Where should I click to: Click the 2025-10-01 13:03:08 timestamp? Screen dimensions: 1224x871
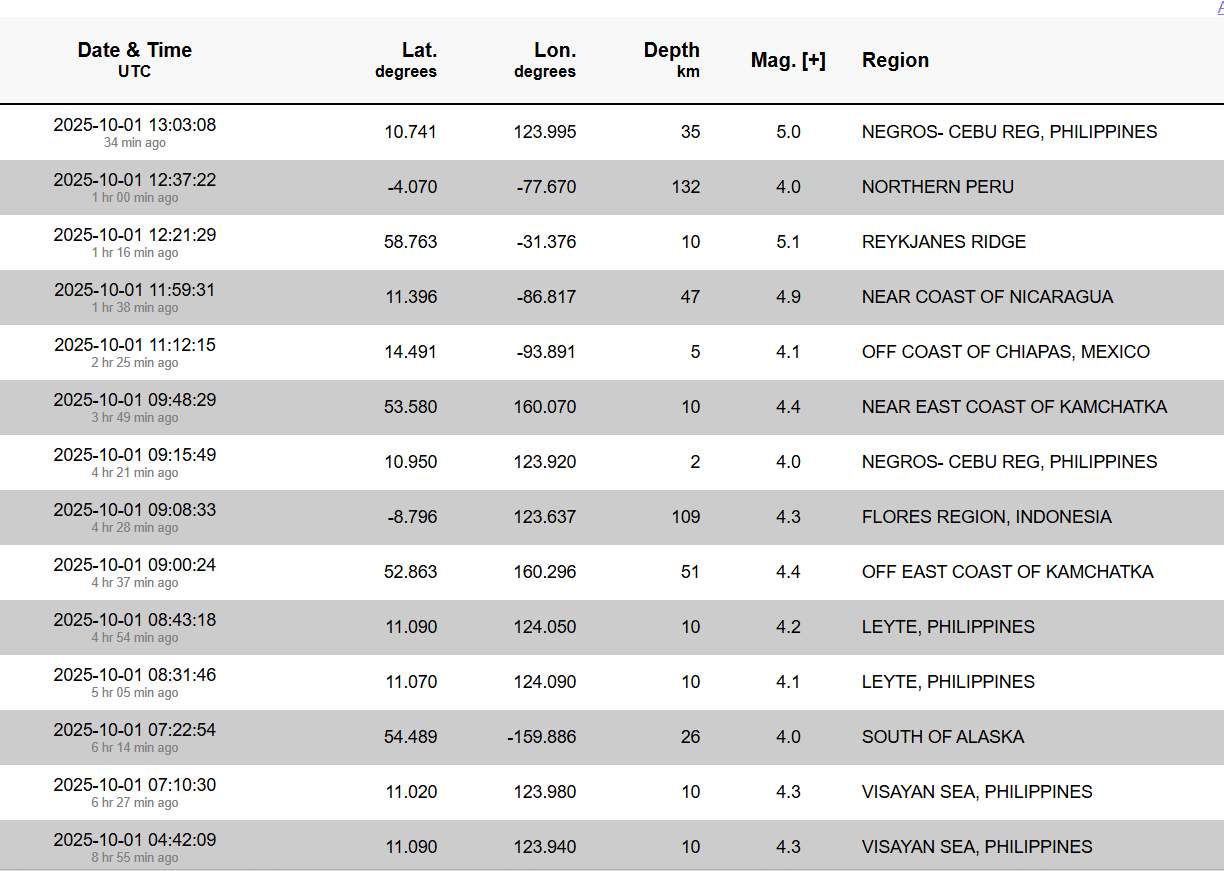[x=134, y=125]
